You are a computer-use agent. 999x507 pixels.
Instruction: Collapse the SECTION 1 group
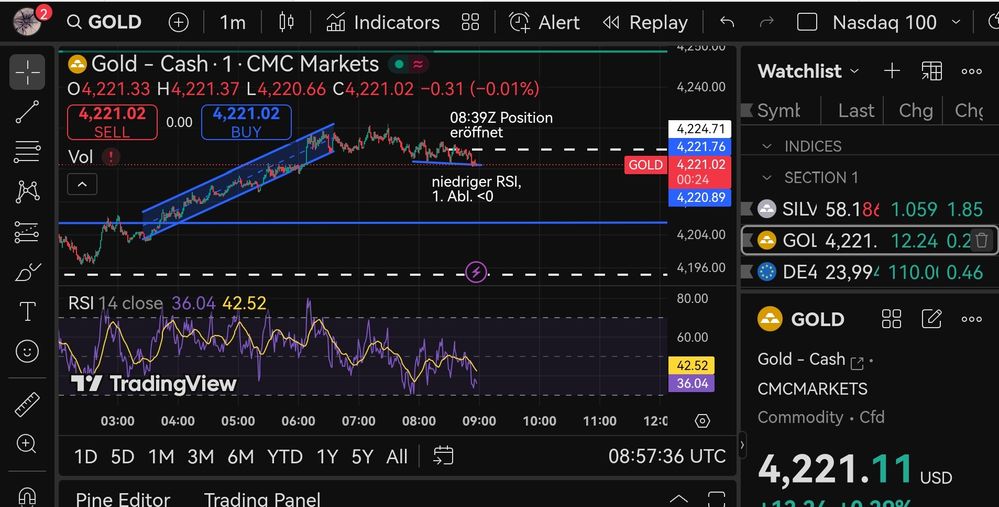pyautogui.click(x=767, y=177)
